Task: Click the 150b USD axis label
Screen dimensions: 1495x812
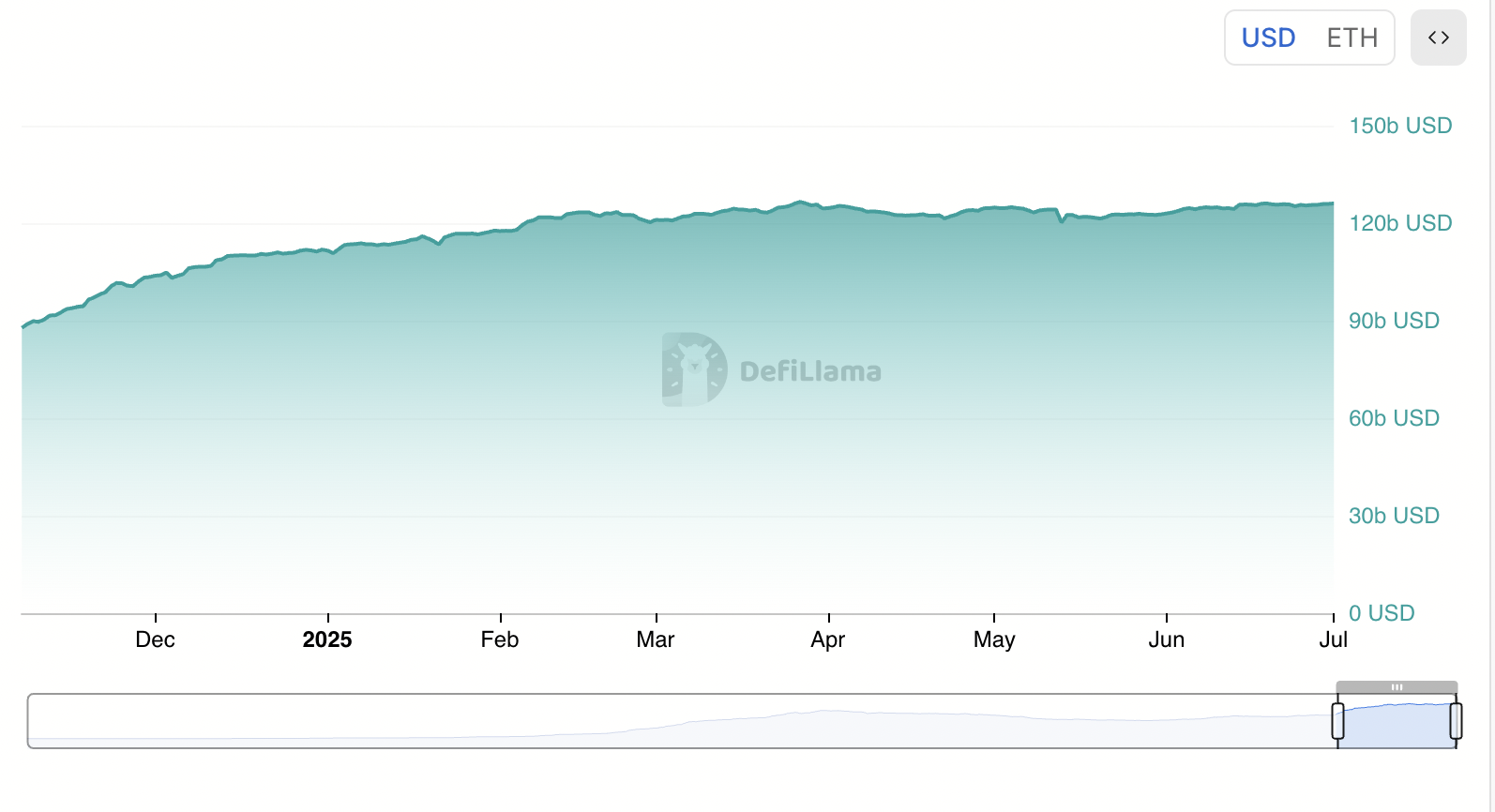Action: 1401,125
